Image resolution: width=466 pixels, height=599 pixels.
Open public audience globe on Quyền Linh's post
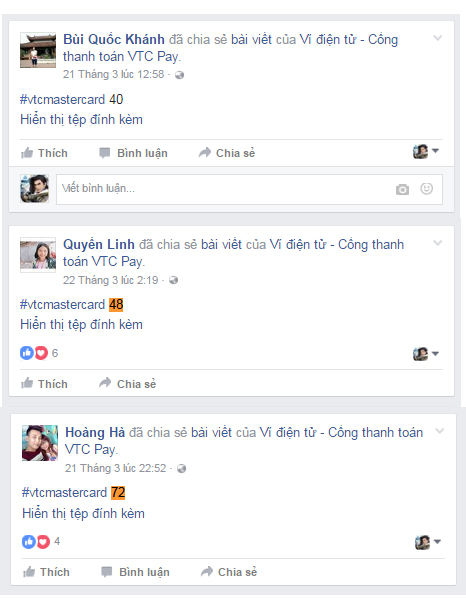[173, 280]
